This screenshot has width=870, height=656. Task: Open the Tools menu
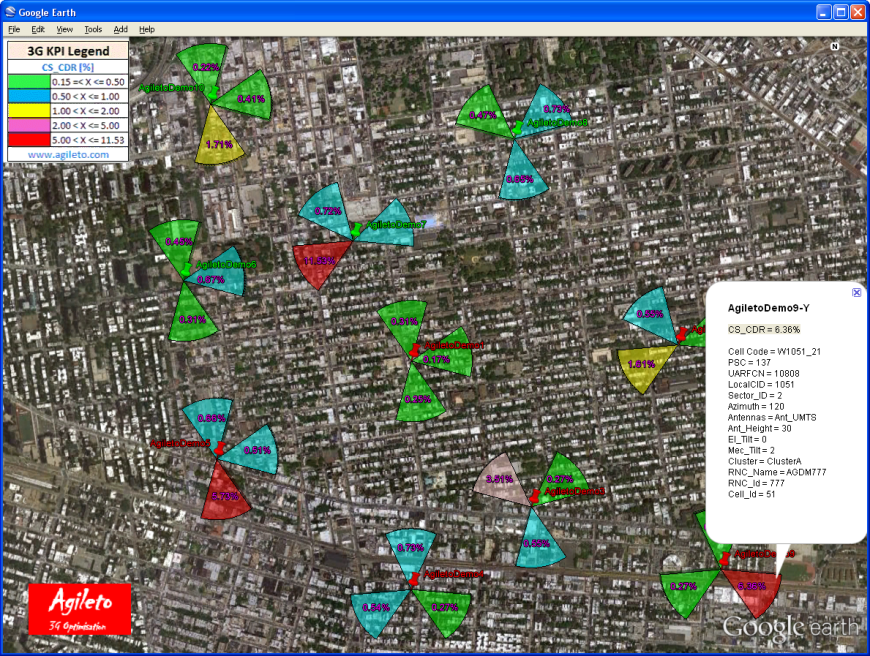point(93,30)
